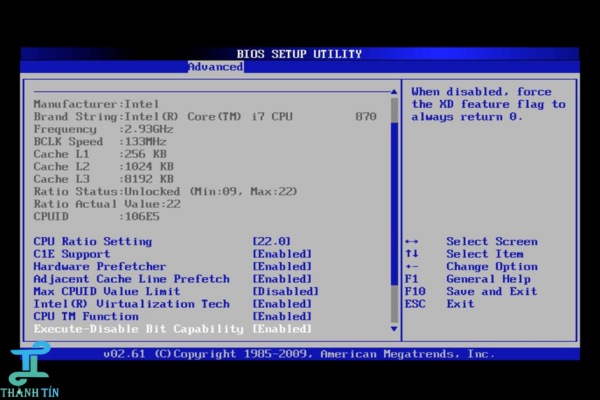Click the Manufacturer:Intel info line
The image size is (600, 400).
tap(96, 104)
